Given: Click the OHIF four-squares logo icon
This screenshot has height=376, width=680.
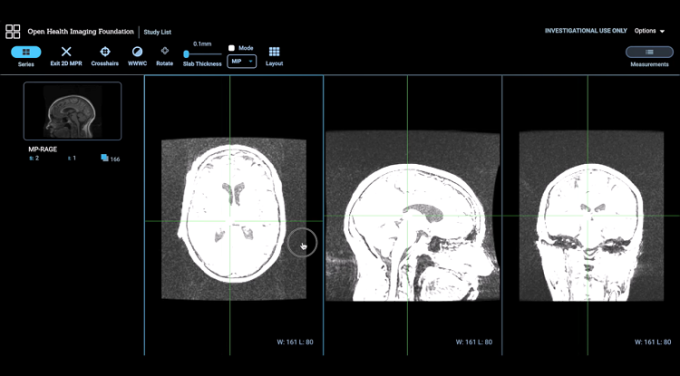Looking at the screenshot, I should (13, 31).
